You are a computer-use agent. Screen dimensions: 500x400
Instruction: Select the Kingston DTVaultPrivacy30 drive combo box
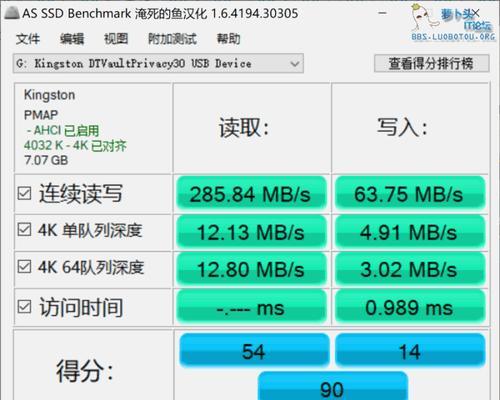coord(158,63)
